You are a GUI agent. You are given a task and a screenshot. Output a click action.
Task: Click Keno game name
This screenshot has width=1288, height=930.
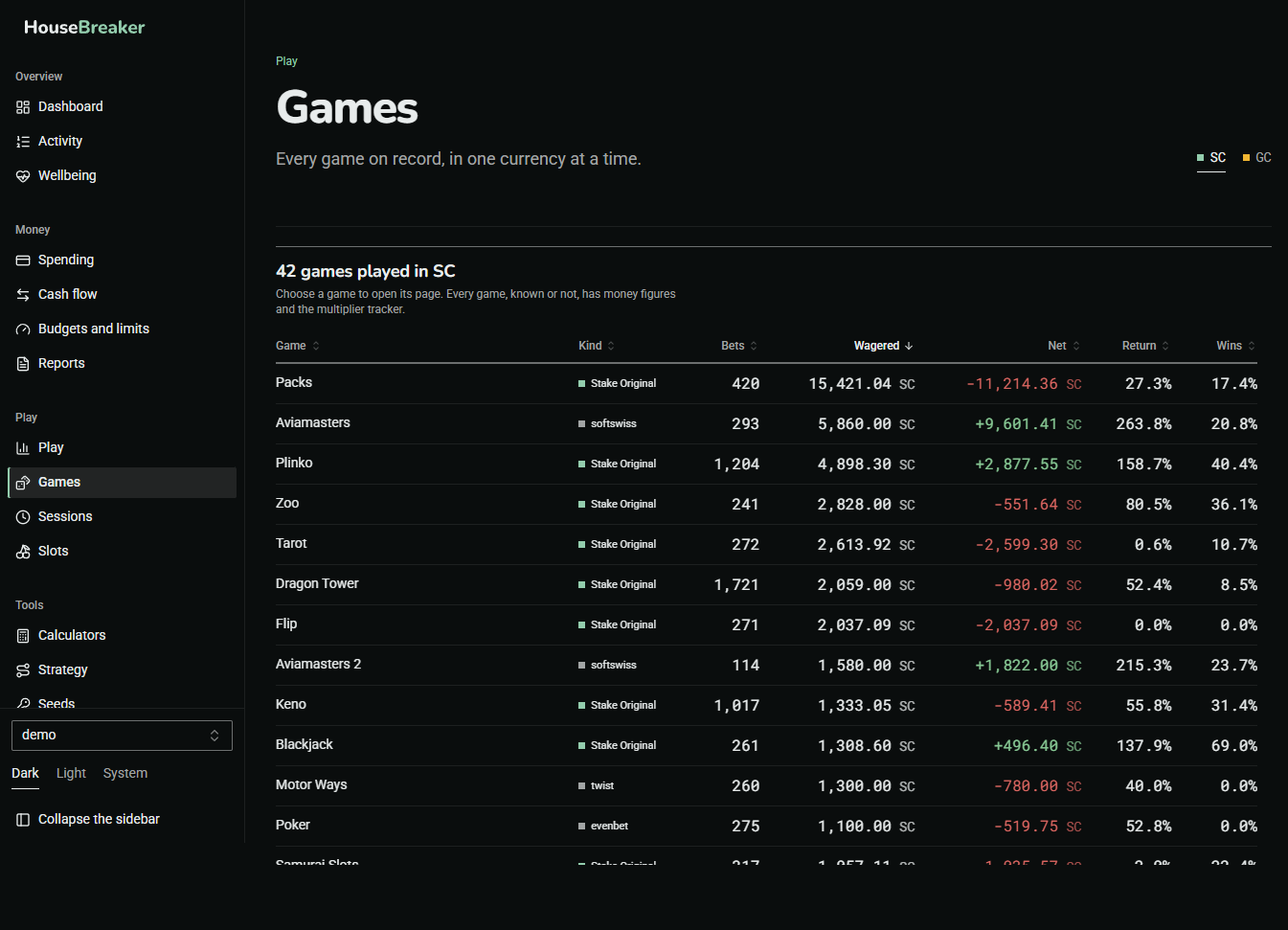point(291,705)
